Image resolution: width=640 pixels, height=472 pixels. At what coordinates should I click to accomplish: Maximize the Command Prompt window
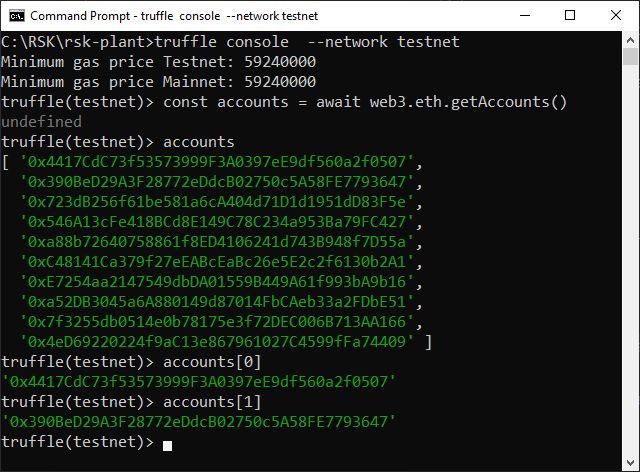[x=570, y=16]
